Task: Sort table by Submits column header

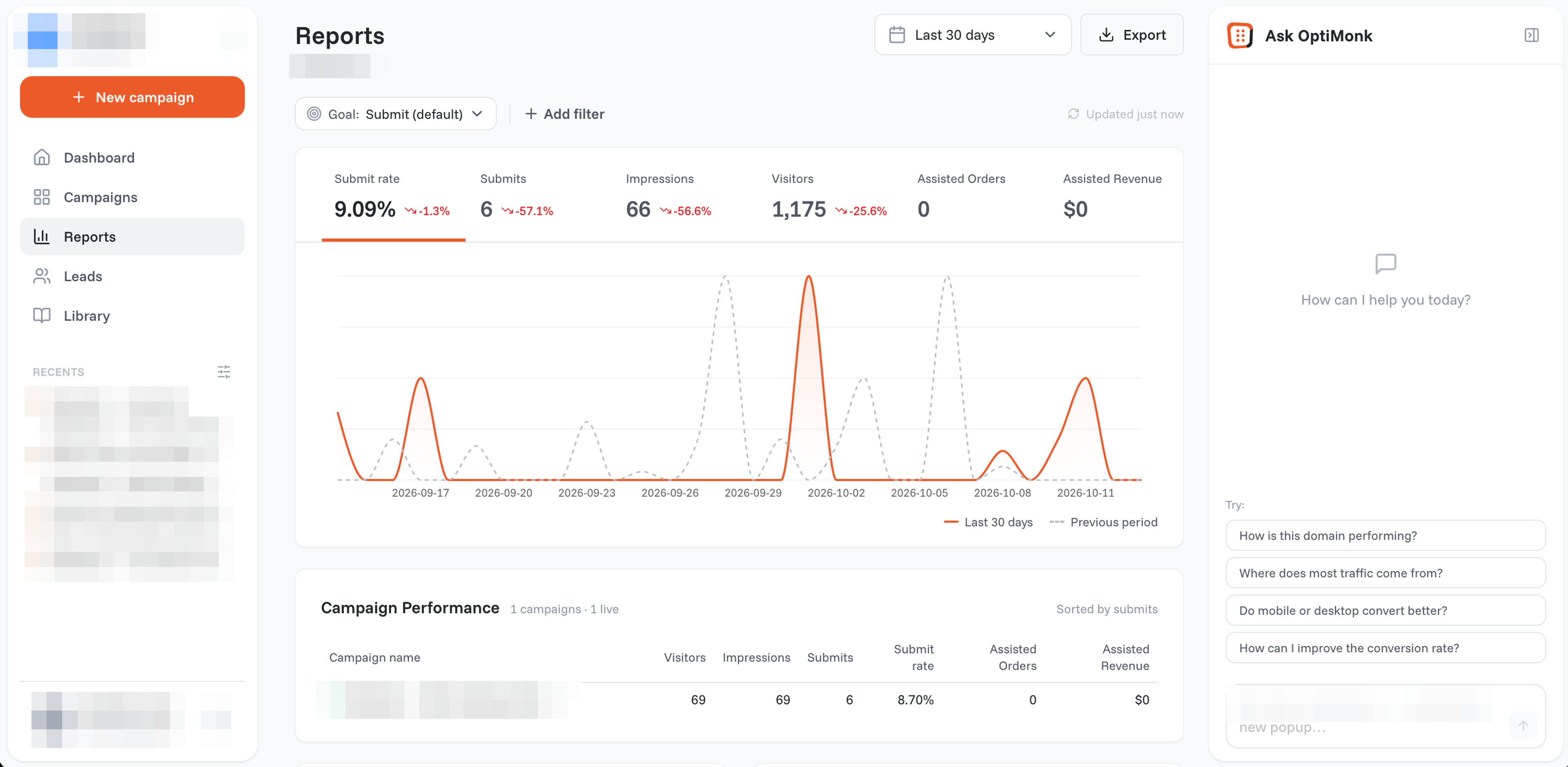Action: click(830, 658)
